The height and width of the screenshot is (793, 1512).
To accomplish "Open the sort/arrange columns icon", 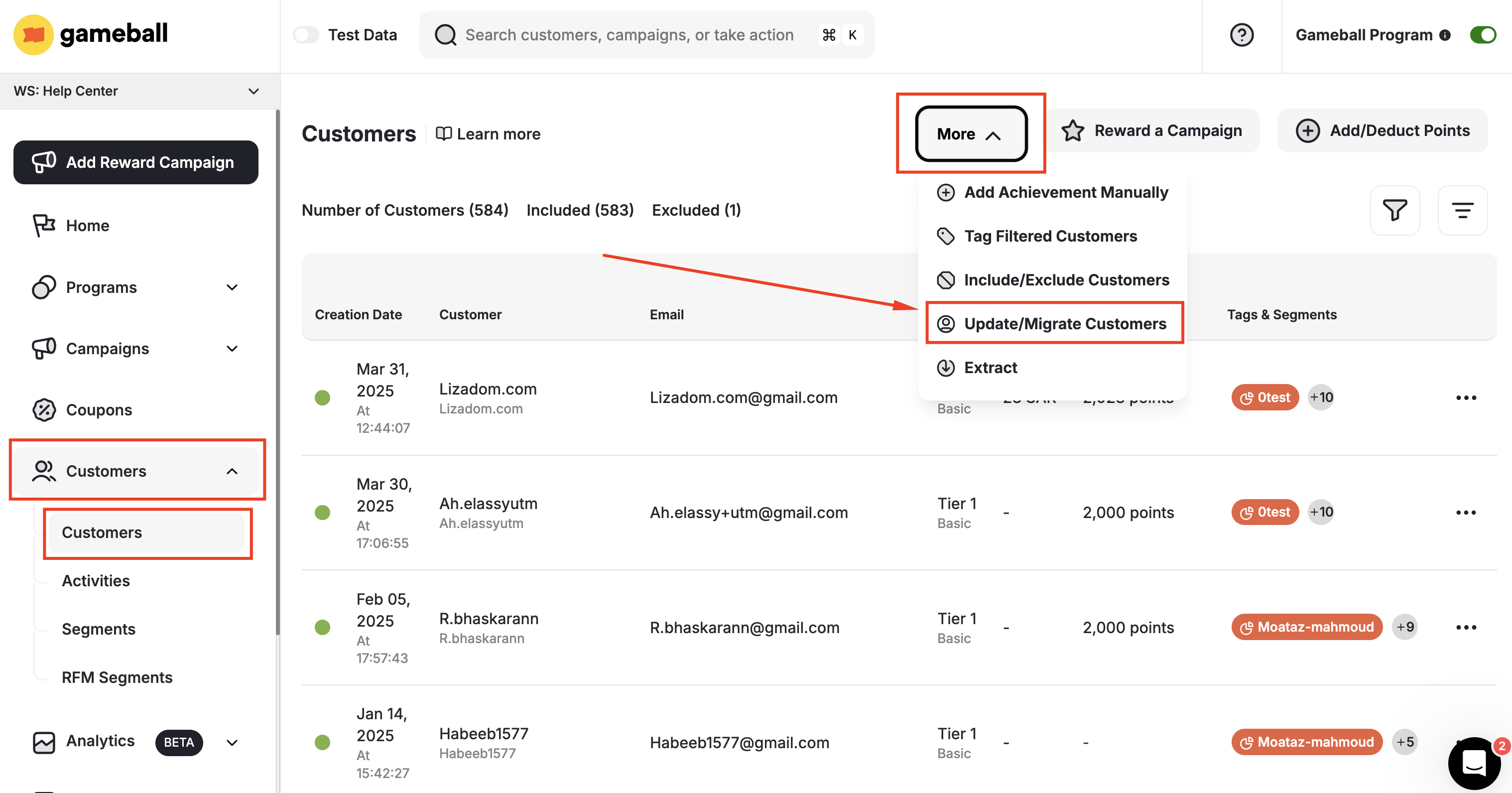I will tap(1463, 210).
